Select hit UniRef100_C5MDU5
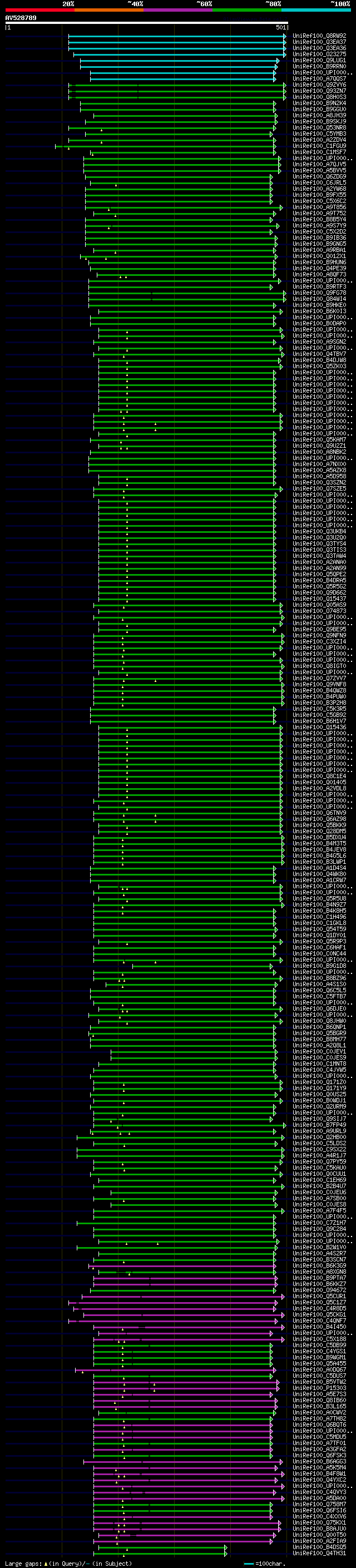 [319, 1437]
